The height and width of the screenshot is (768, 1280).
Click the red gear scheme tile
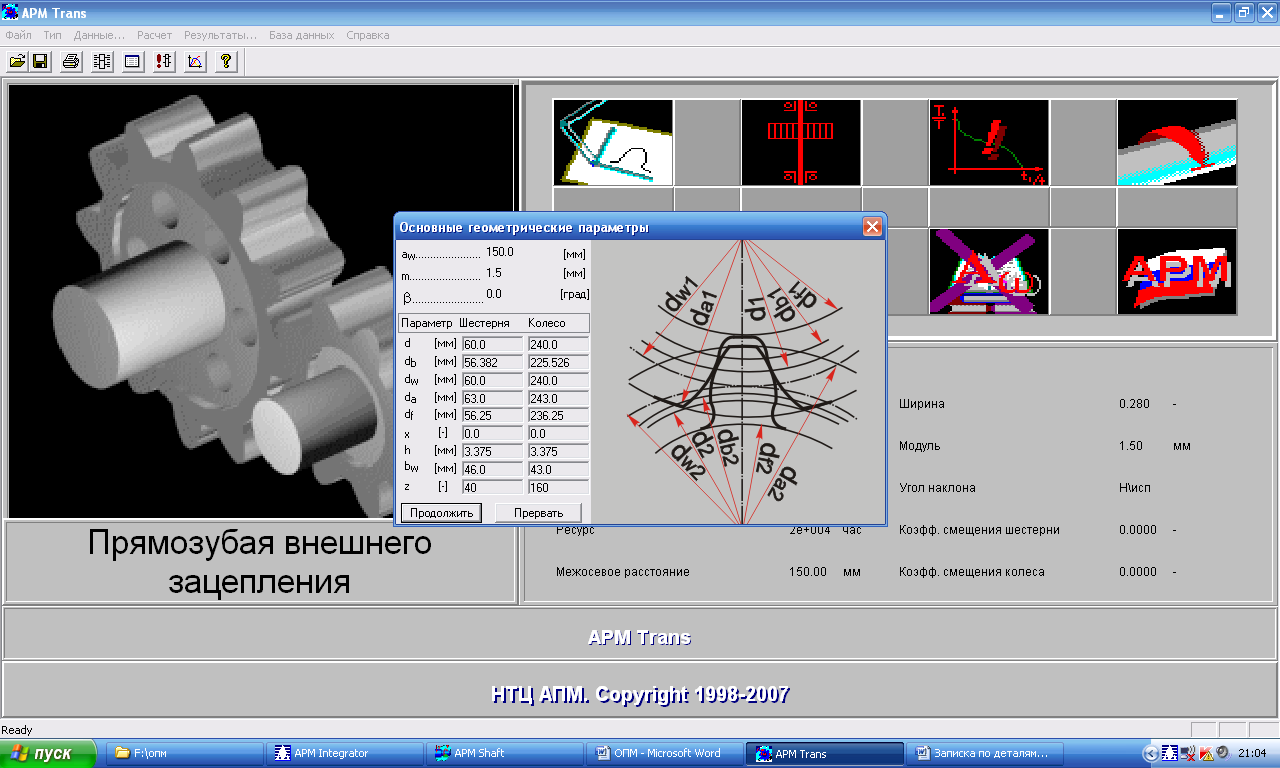pos(801,142)
